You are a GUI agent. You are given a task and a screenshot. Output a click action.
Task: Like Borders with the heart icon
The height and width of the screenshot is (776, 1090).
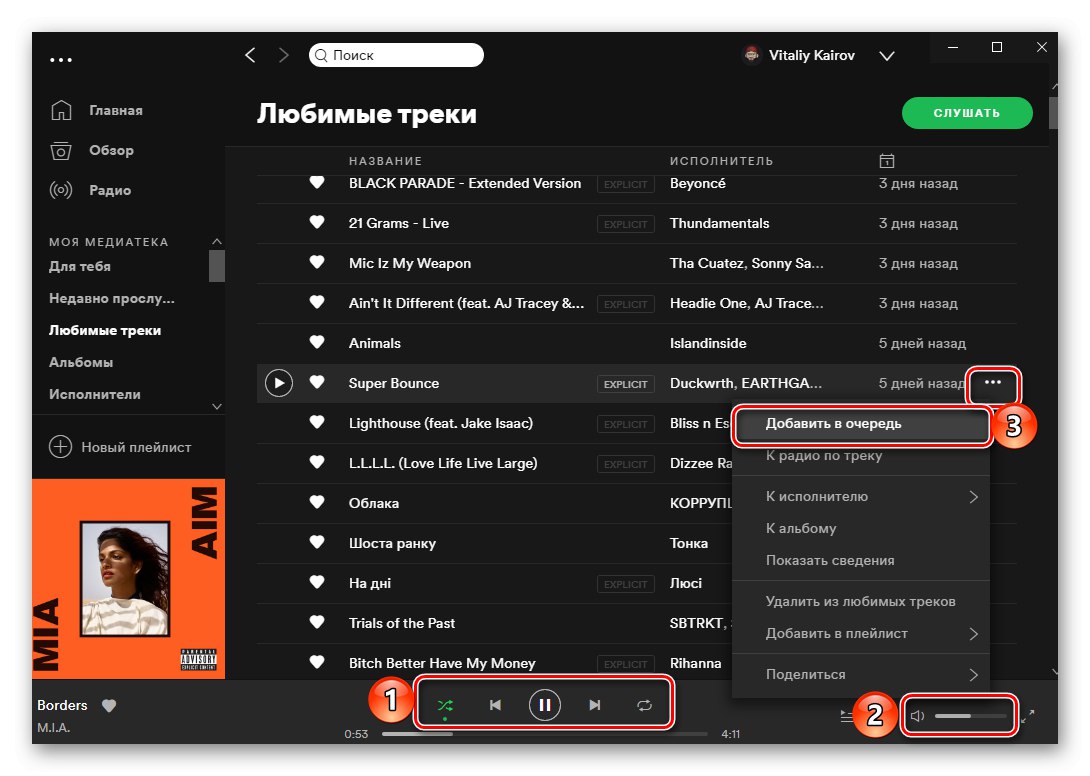109,706
